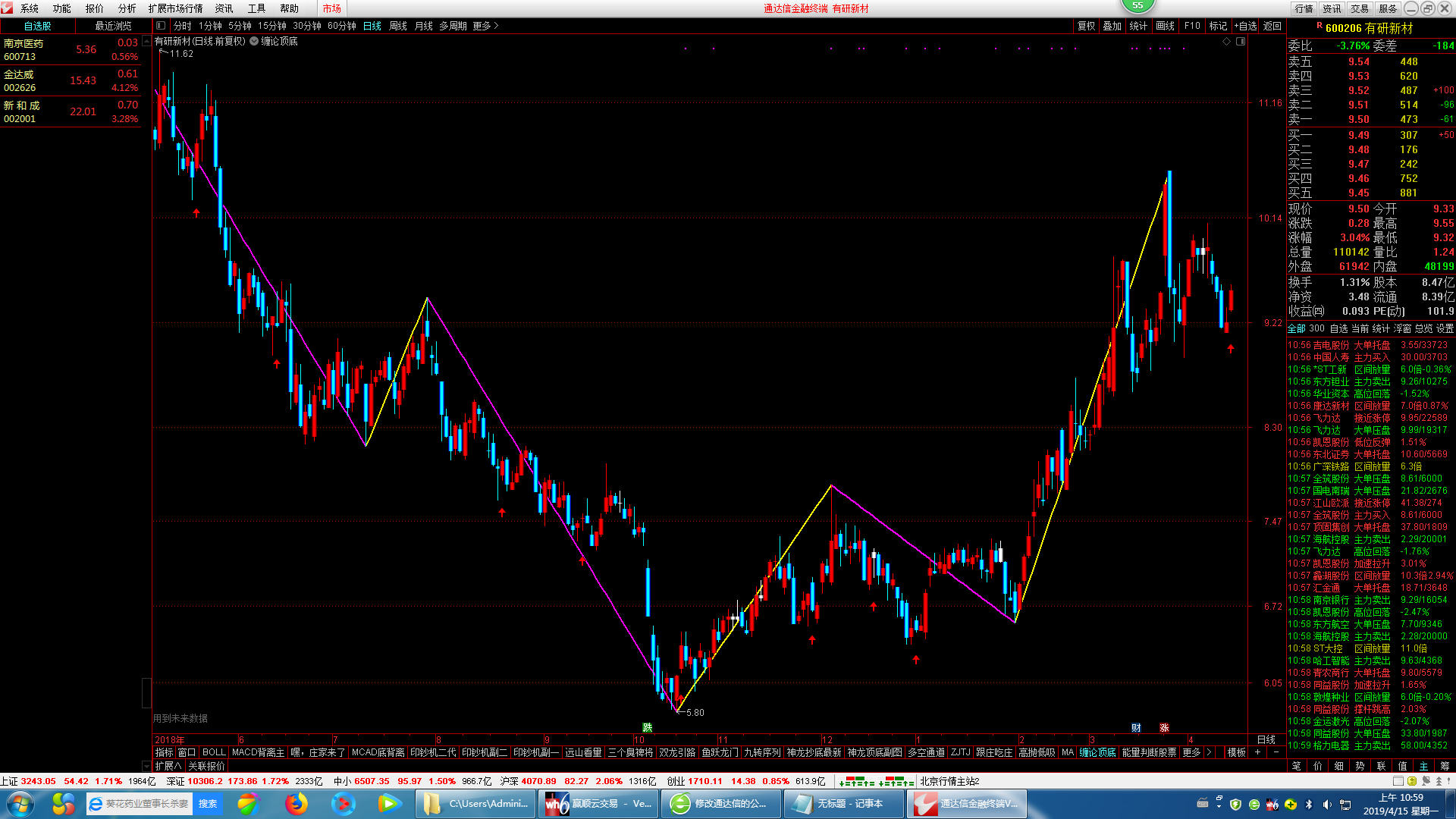Viewport: 1456px width, 819px height.
Task: Switch chart to 周线 period
Action: [398, 26]
